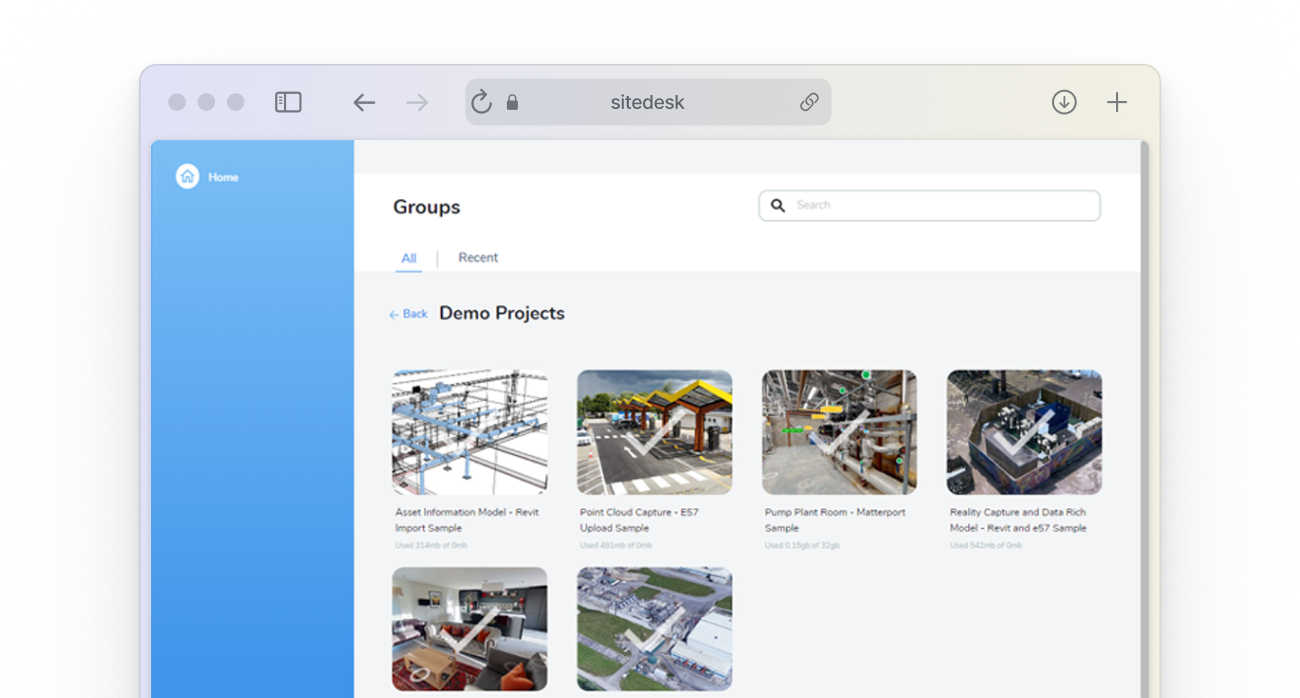
Task: Open Asset Information Model Revit thumbnail
Action: [469, 432]
